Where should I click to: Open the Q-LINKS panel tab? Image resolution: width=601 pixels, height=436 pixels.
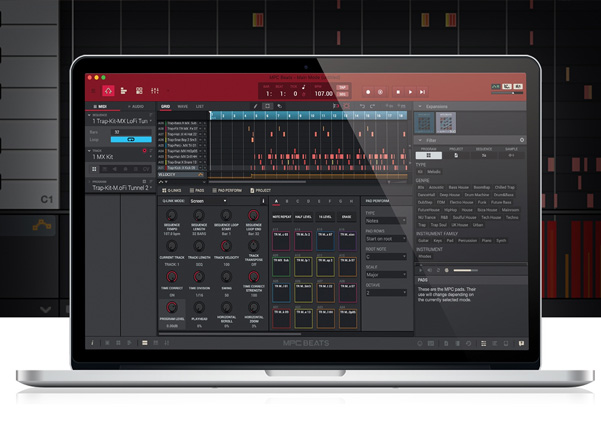pos(171,190)
